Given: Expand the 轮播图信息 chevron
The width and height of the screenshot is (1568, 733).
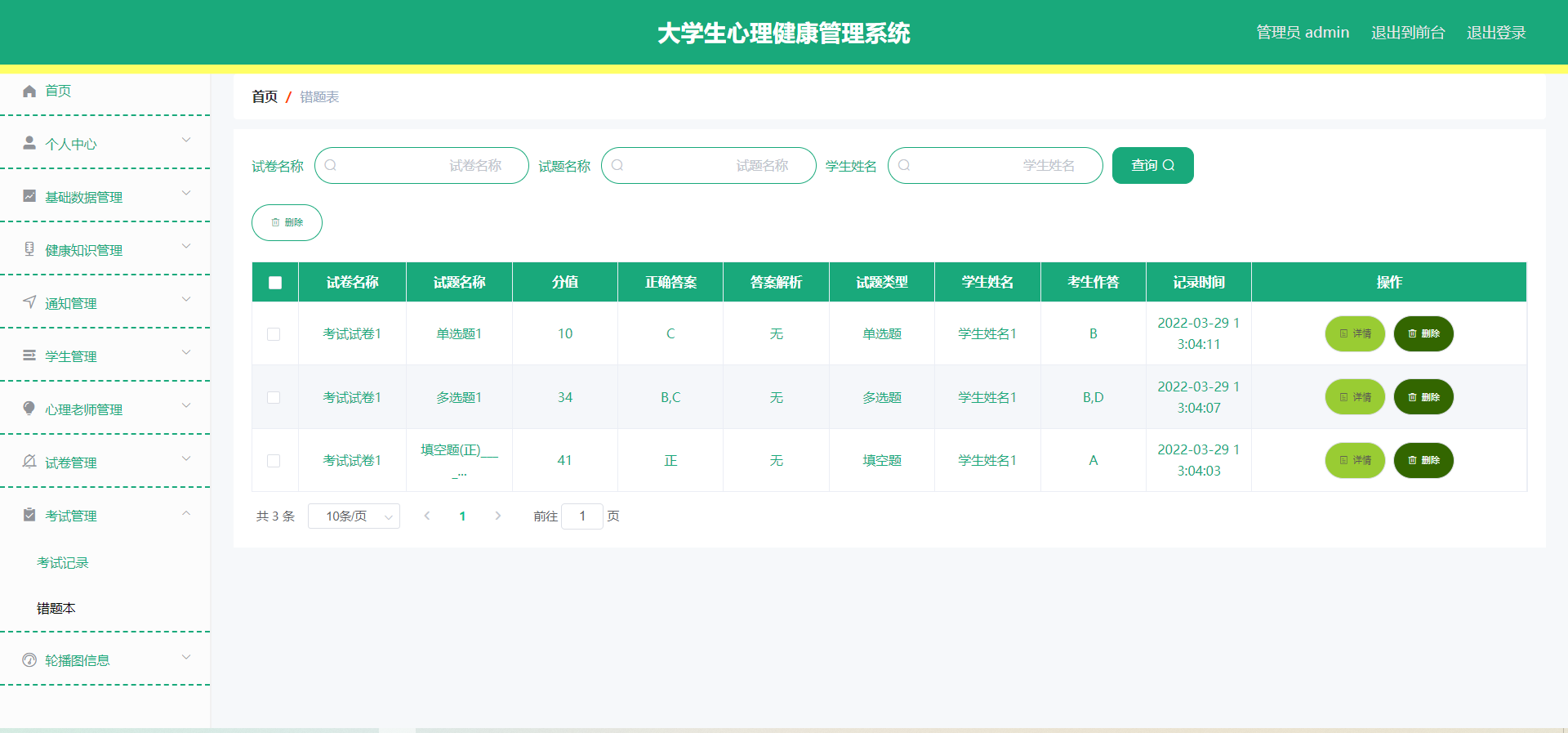Looking at the screenshot, I should tap(186, 657).
